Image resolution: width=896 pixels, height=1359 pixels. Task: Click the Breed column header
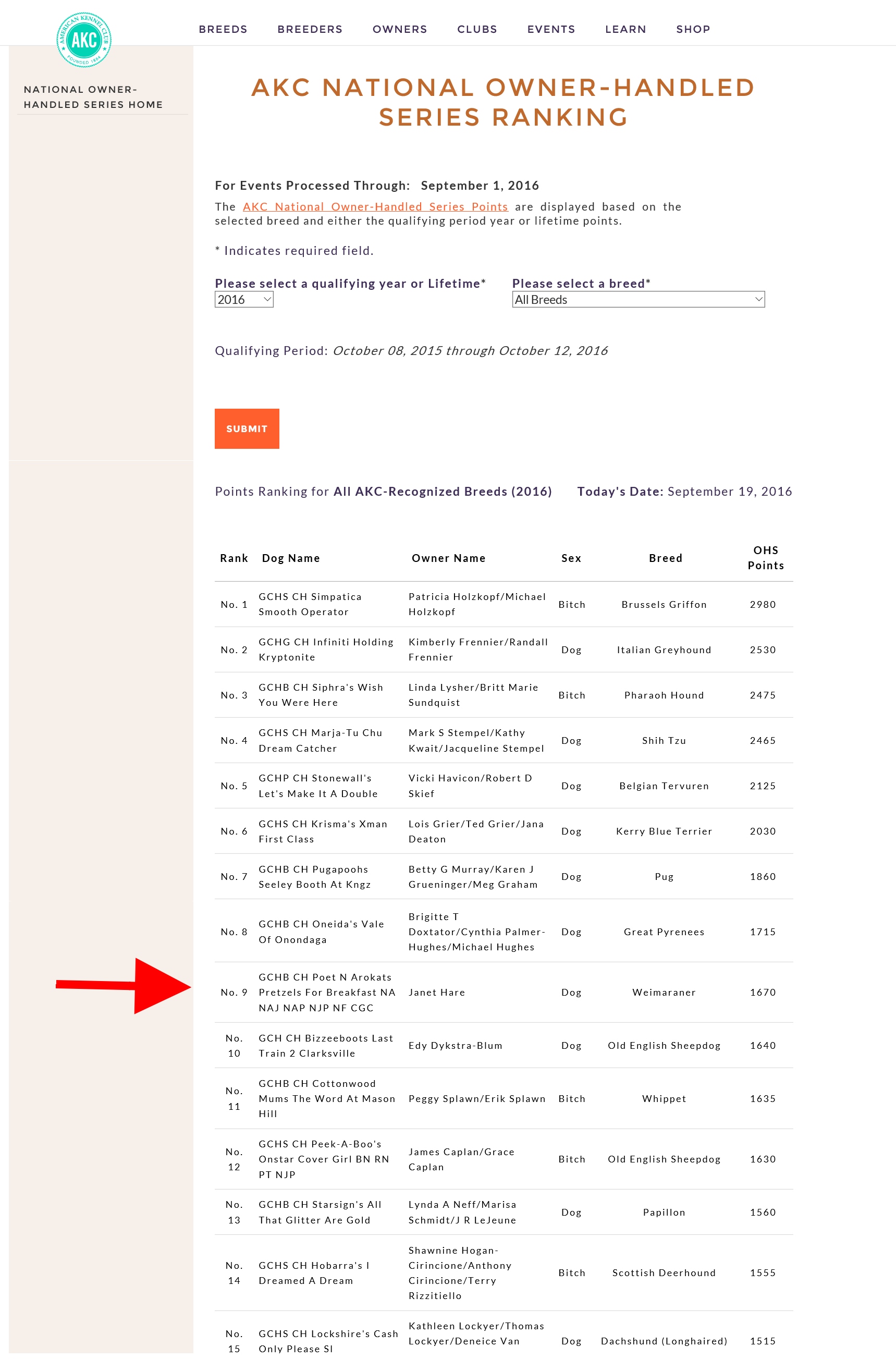[x=666, y=558]
